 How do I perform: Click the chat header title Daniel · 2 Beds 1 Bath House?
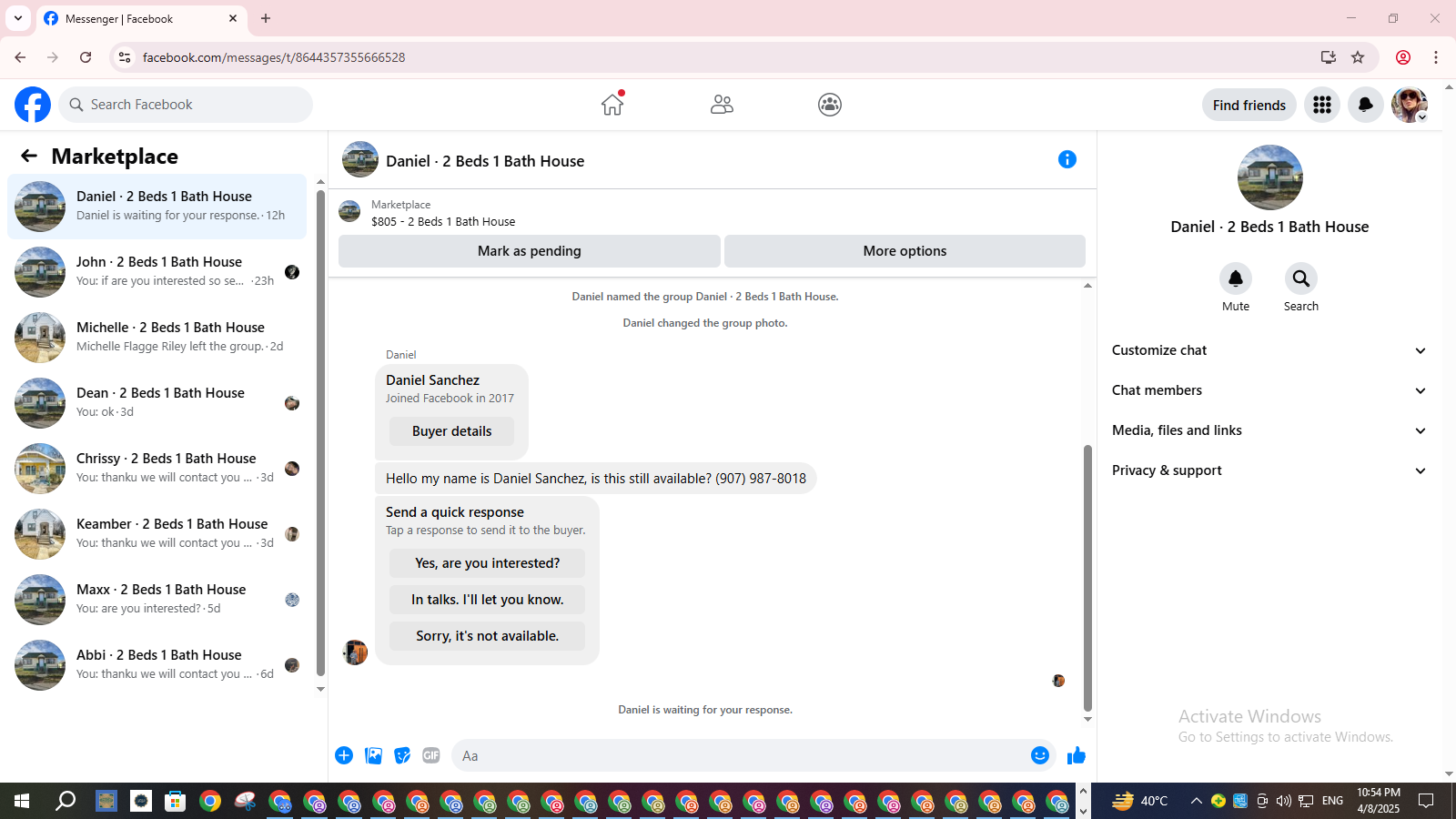(x=485, y=161)
